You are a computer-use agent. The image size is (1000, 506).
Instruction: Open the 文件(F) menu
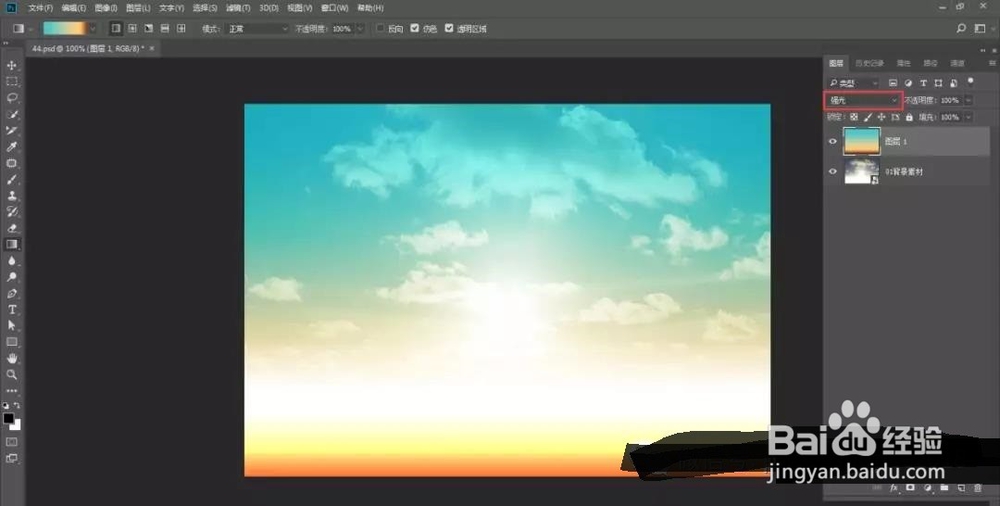pos(41,8)
